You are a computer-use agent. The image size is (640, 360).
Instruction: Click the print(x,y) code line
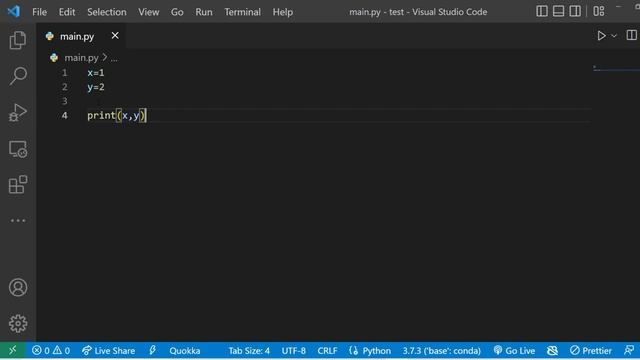[x=116, y=116]
